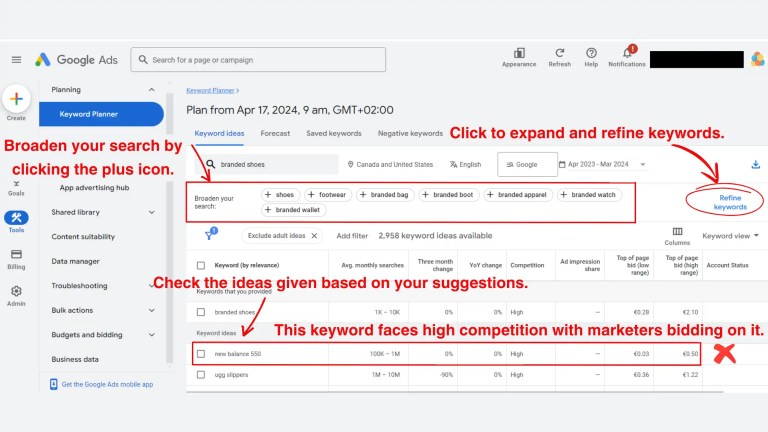Click the 'branded shoes' keyword search box

267,165
